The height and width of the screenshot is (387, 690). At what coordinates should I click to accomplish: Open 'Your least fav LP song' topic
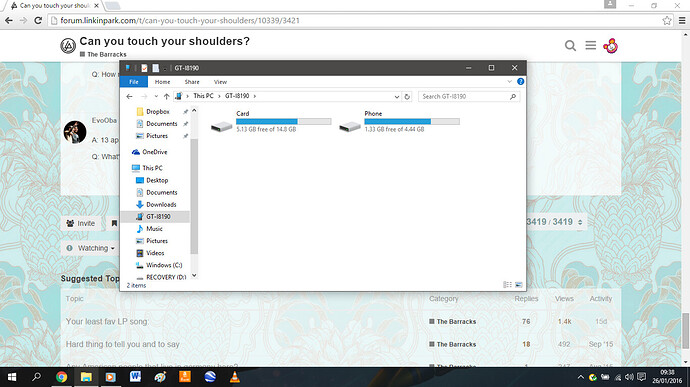tap(107, 321)
